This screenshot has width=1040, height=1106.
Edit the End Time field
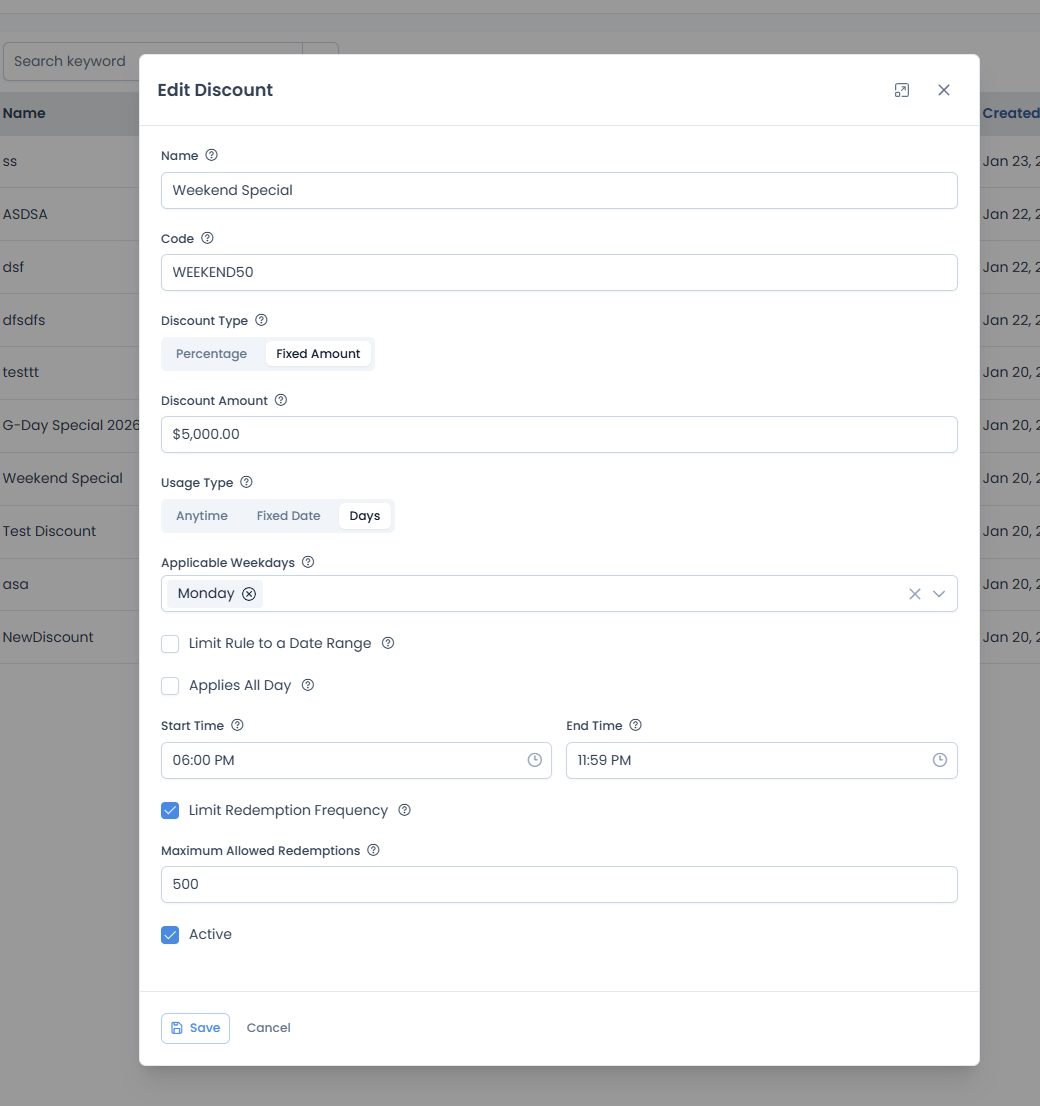tap(761, 760)
